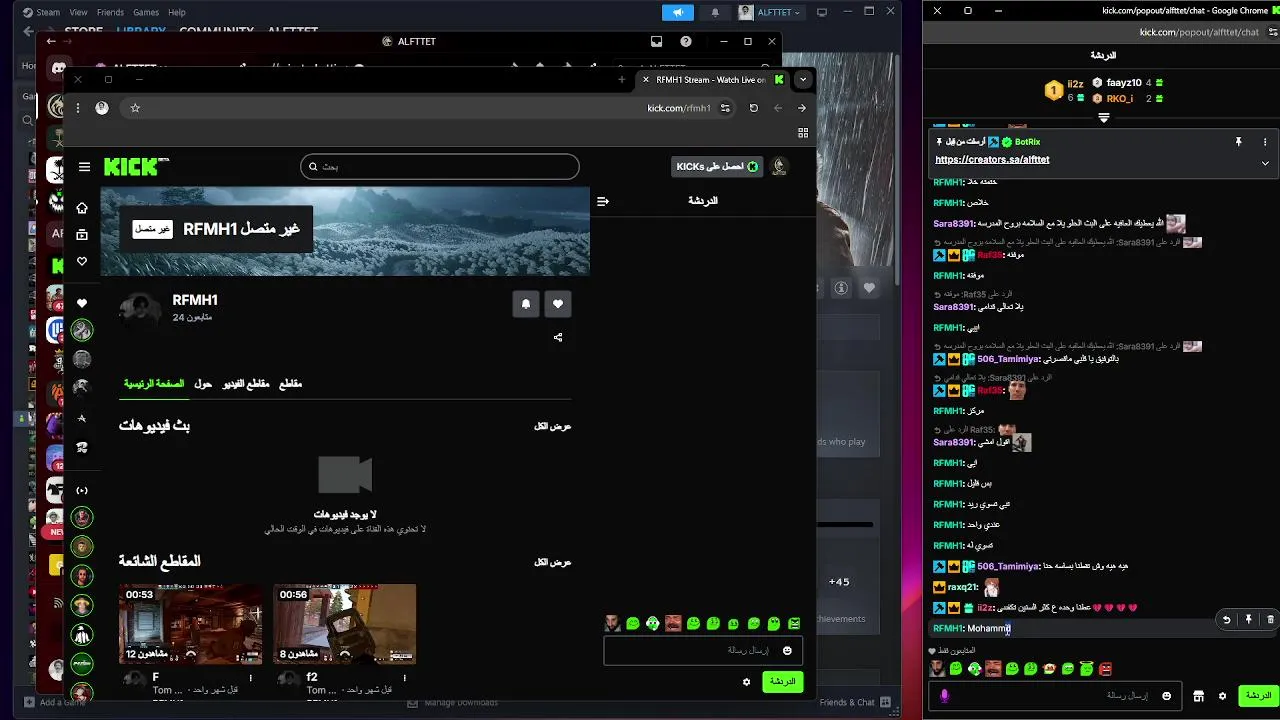The width and height of the screenshot is (1280, 720).
Task: Open the Browse icon below home in Kick sidebar
Action: (x=82, y=235)
